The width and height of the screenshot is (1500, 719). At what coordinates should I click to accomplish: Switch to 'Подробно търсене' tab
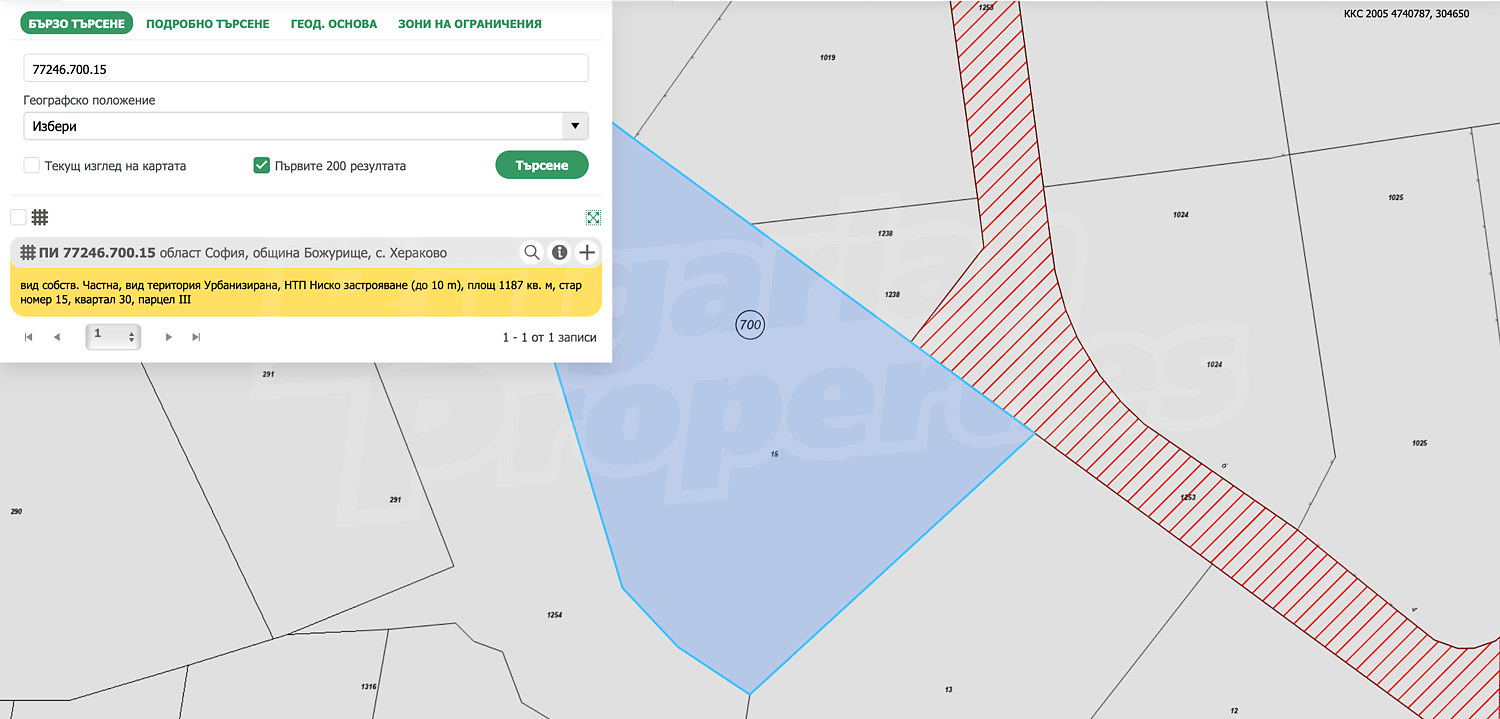[x=207, y=23]
